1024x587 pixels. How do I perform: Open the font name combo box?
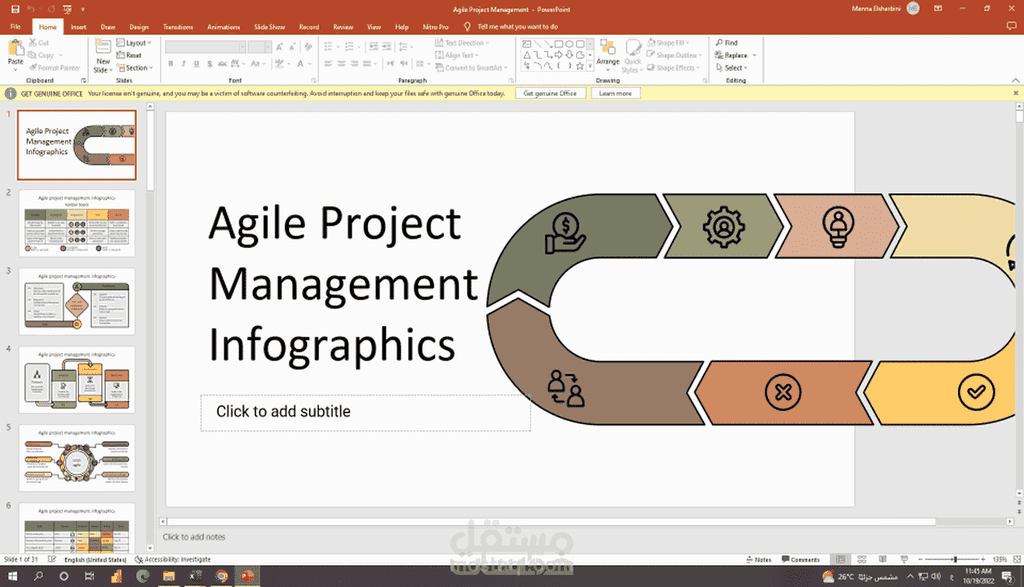click(x=205, y=46)
